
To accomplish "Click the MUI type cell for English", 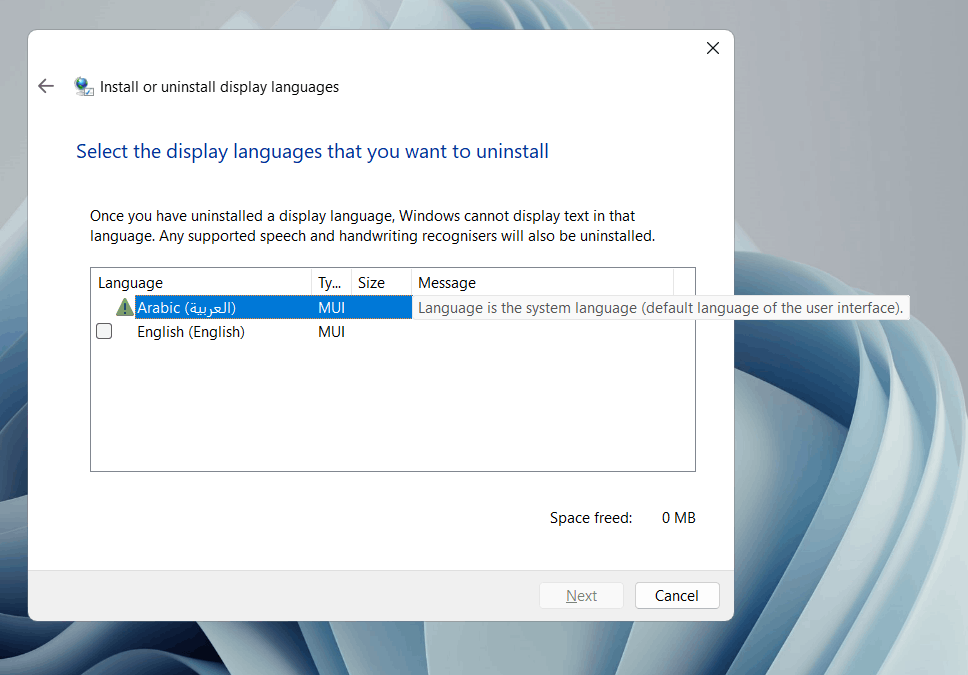I will tap(332, 332).
